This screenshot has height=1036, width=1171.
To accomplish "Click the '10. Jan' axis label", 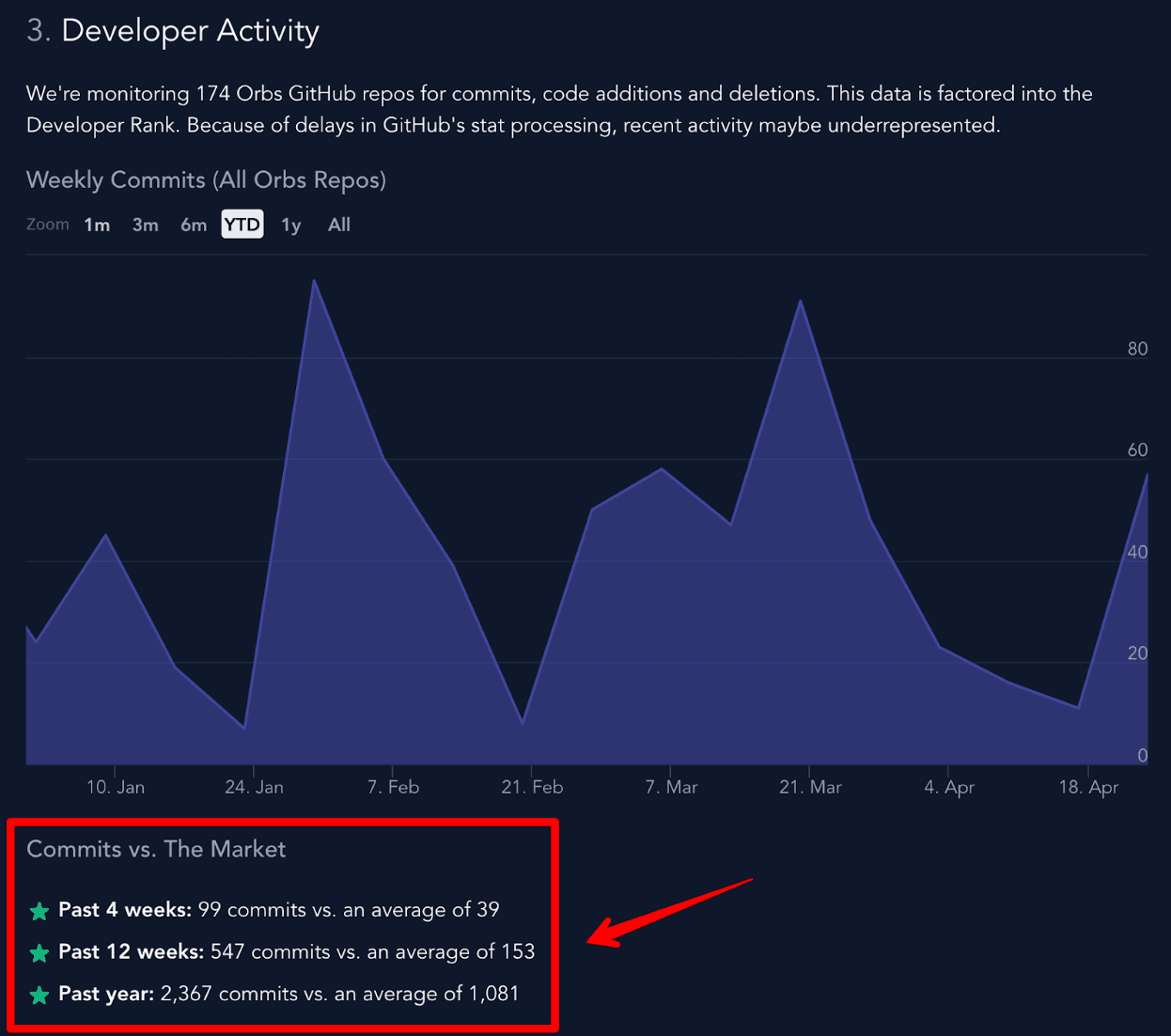I will [x=116, y=787].
